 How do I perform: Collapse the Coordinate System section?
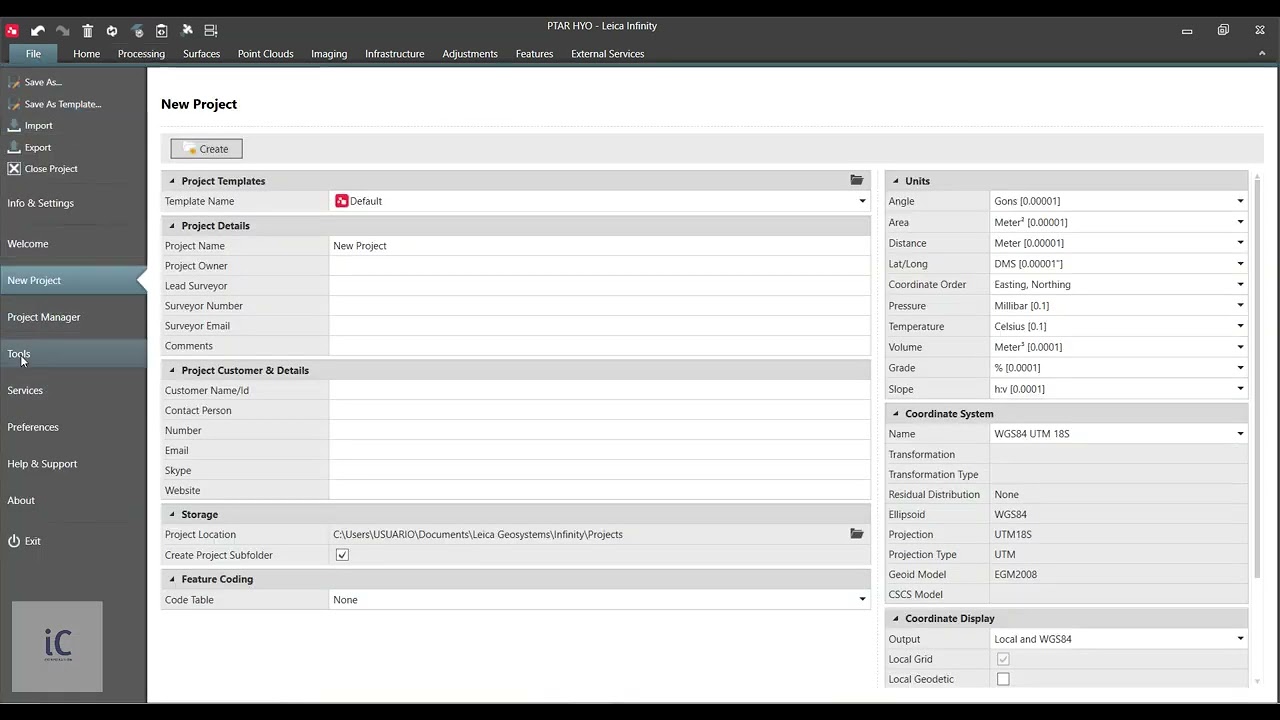pyautogui.click(x=896, y=414)
